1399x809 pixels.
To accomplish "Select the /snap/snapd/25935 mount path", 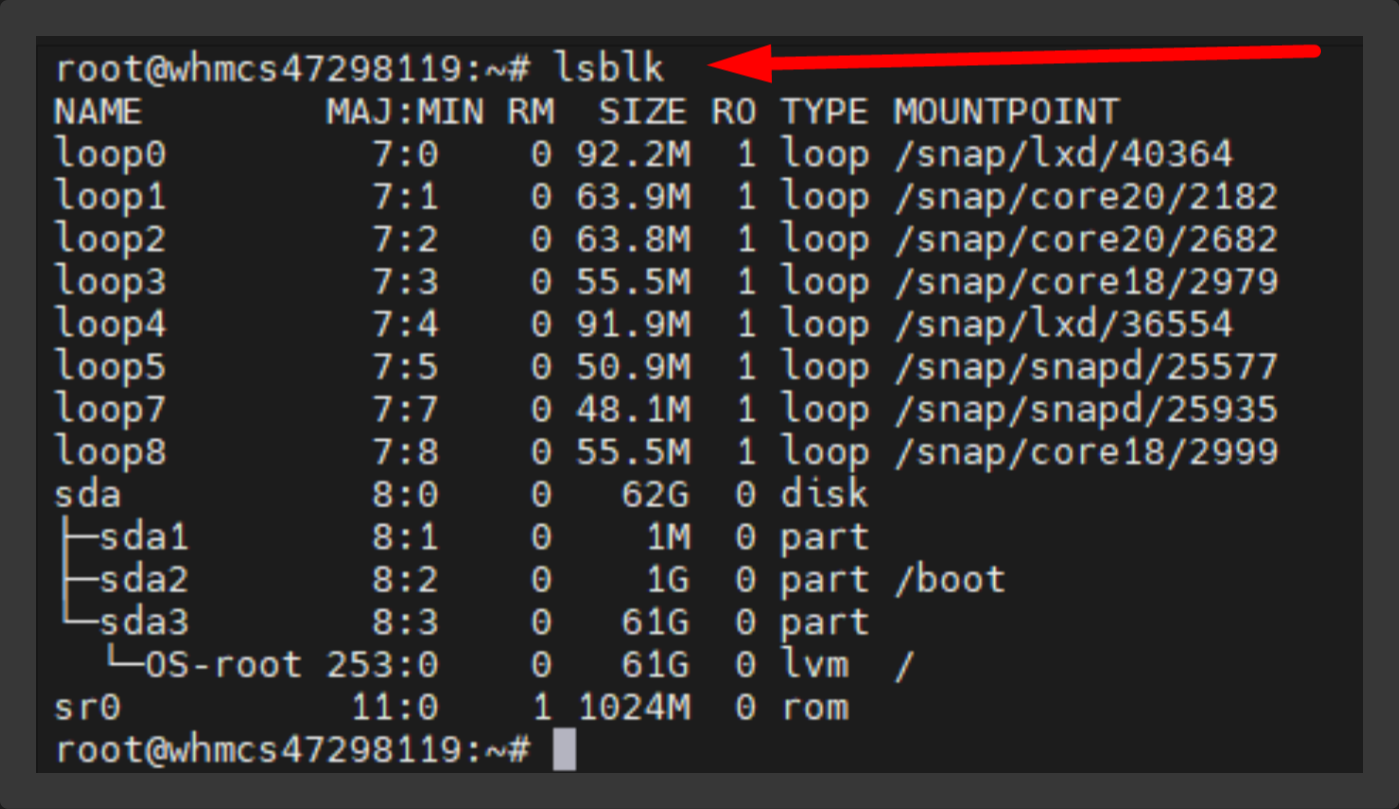I will point(1086,409).
